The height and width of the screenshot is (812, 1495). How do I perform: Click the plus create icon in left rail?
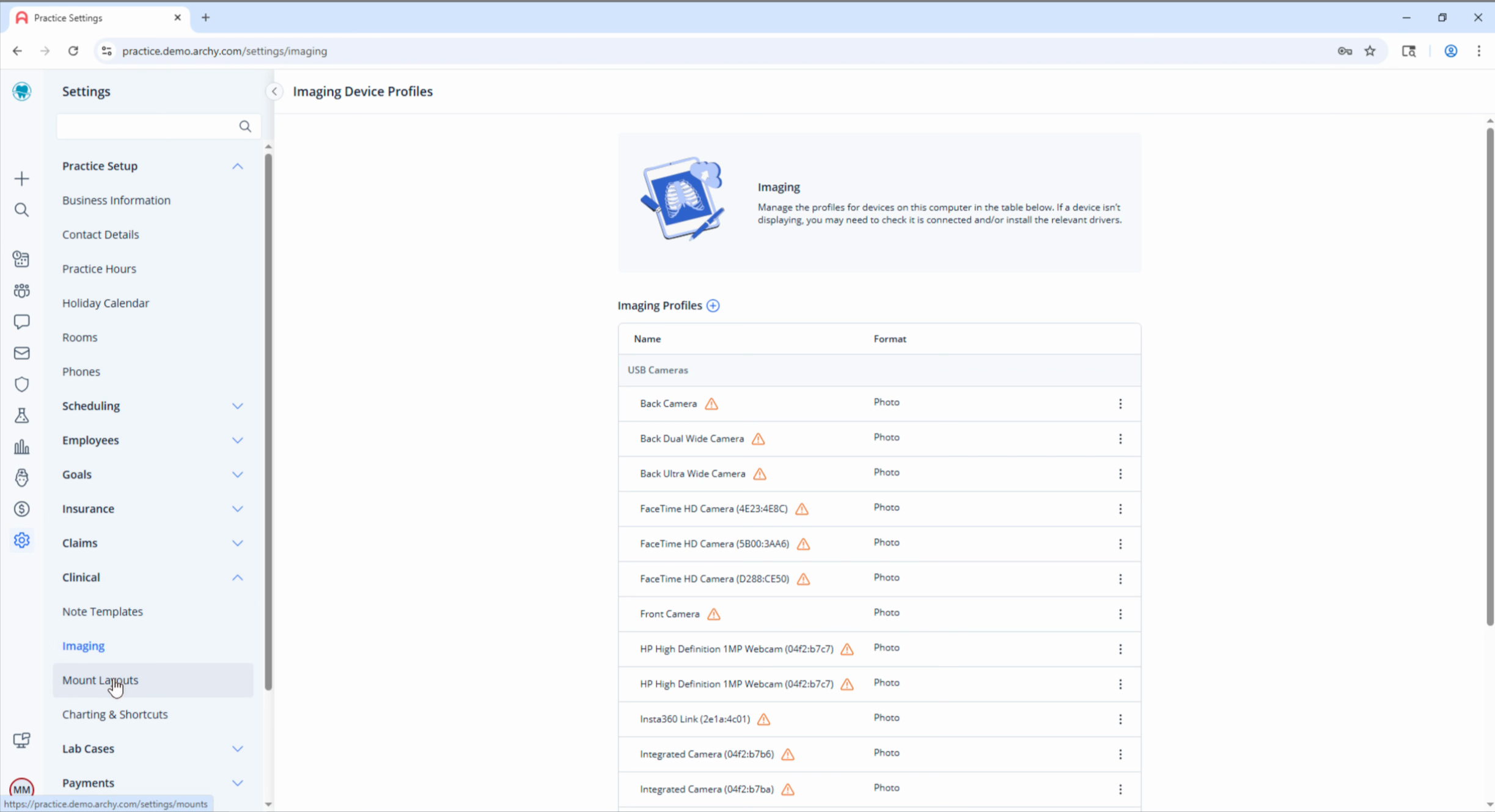pos(22,178)
